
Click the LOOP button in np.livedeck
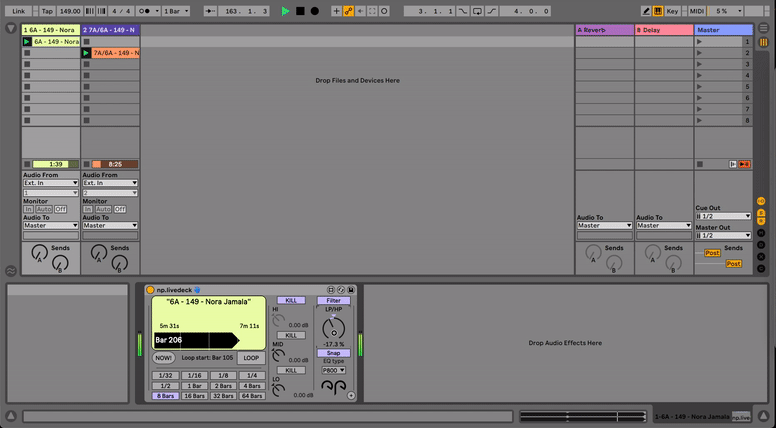point(251,358)
